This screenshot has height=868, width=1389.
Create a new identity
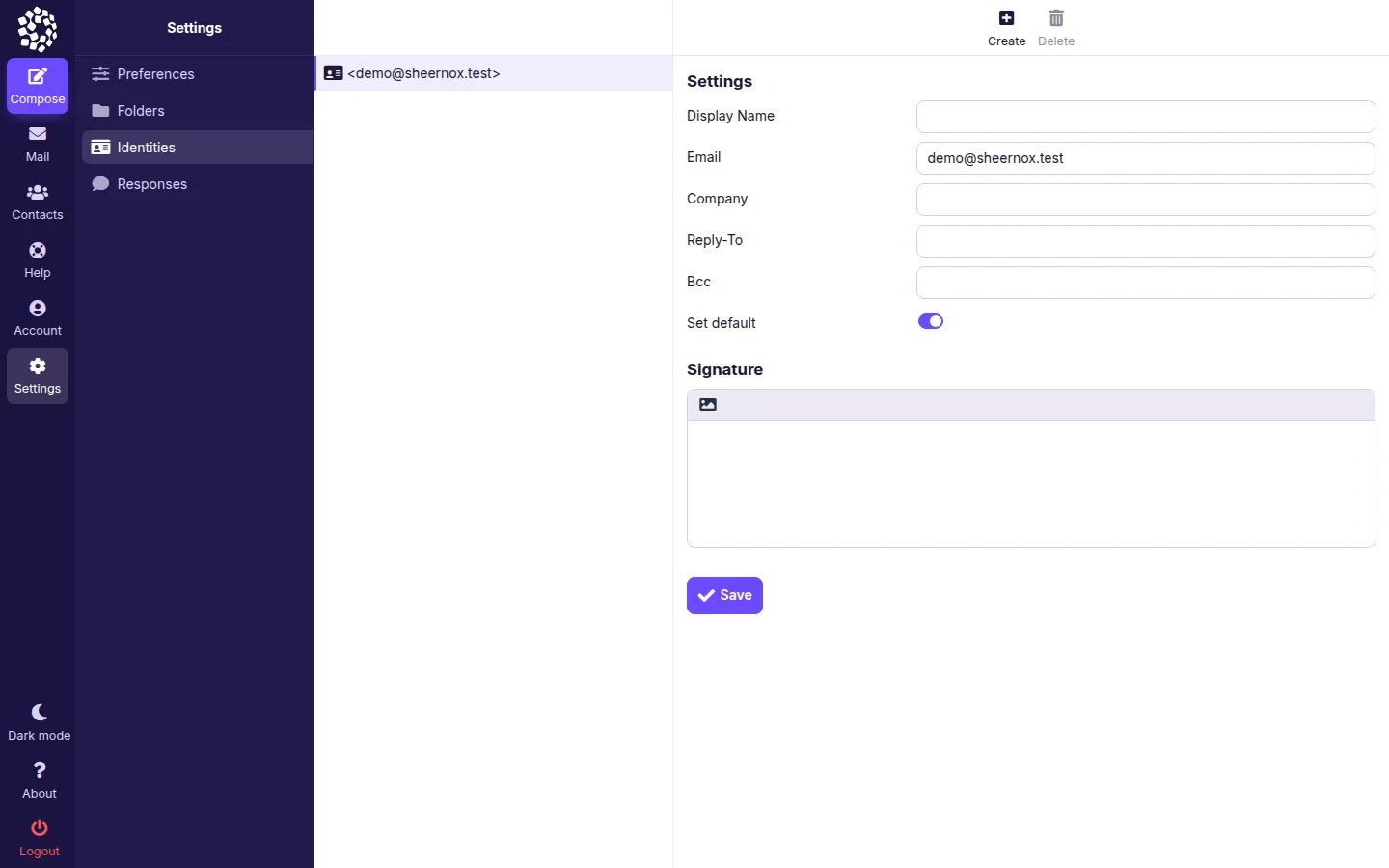[1006, 28]
